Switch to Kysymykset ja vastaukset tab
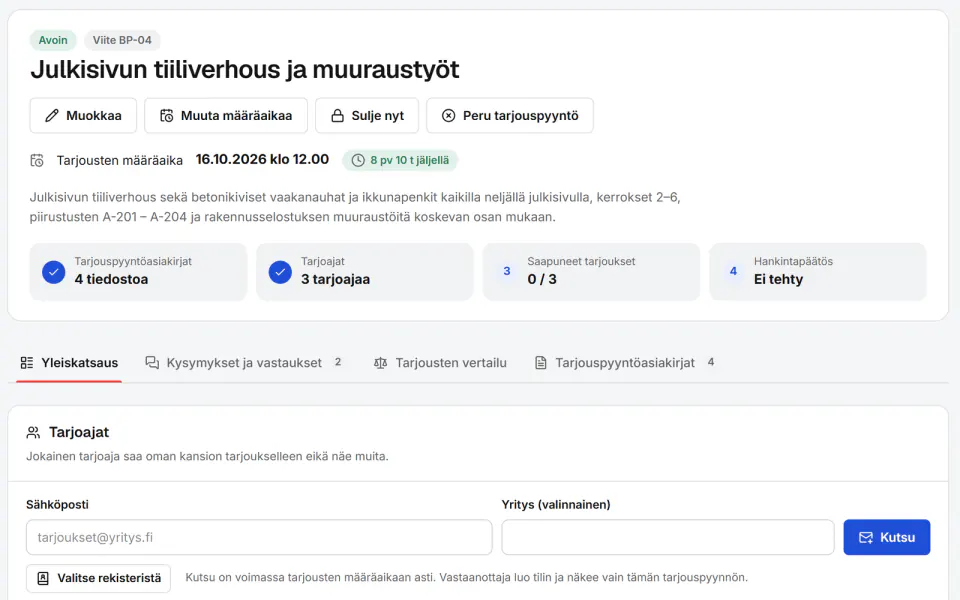This screenshot has height=600, width=960. pyautogui.click(x=243, y=363)
